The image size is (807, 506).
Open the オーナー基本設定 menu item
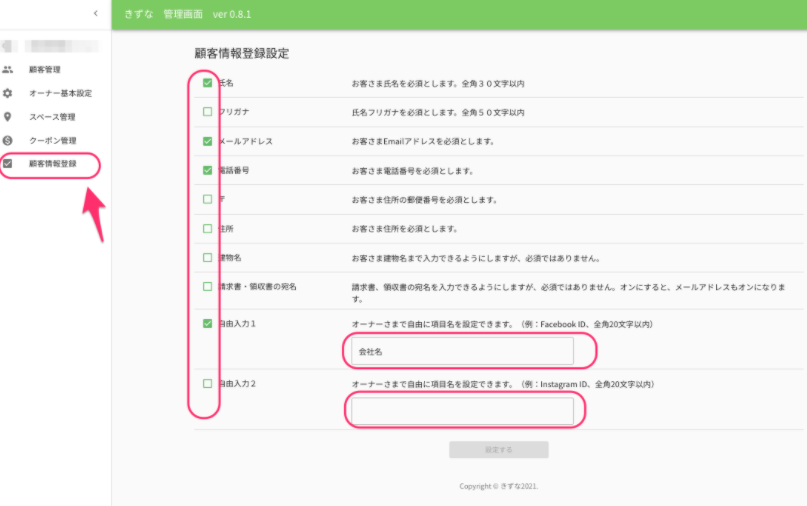(x=60, y=93)
